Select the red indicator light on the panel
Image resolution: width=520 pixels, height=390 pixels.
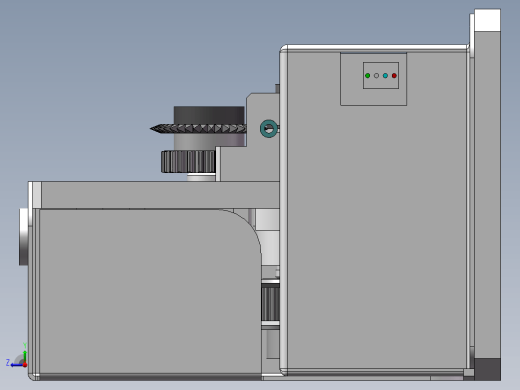click(x=394, y=76)
